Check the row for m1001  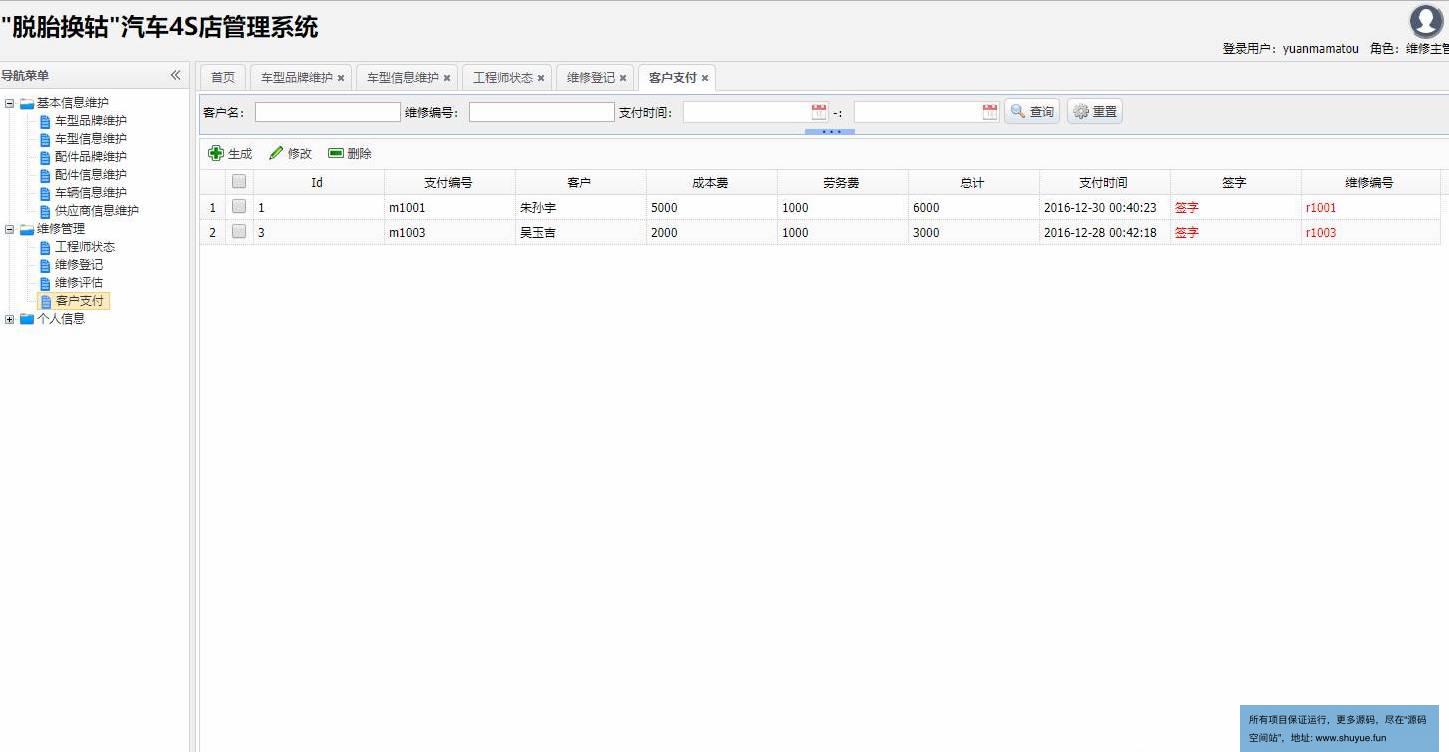tap(239, 206)
